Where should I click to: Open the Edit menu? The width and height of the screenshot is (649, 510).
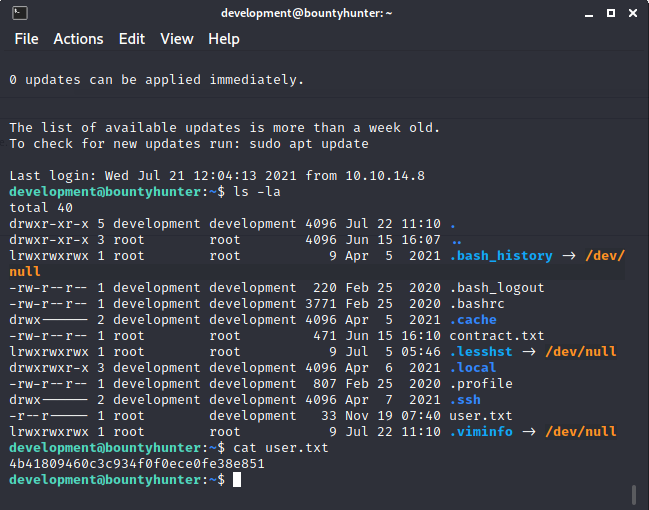pyautogui.click(x=132, y=39)
